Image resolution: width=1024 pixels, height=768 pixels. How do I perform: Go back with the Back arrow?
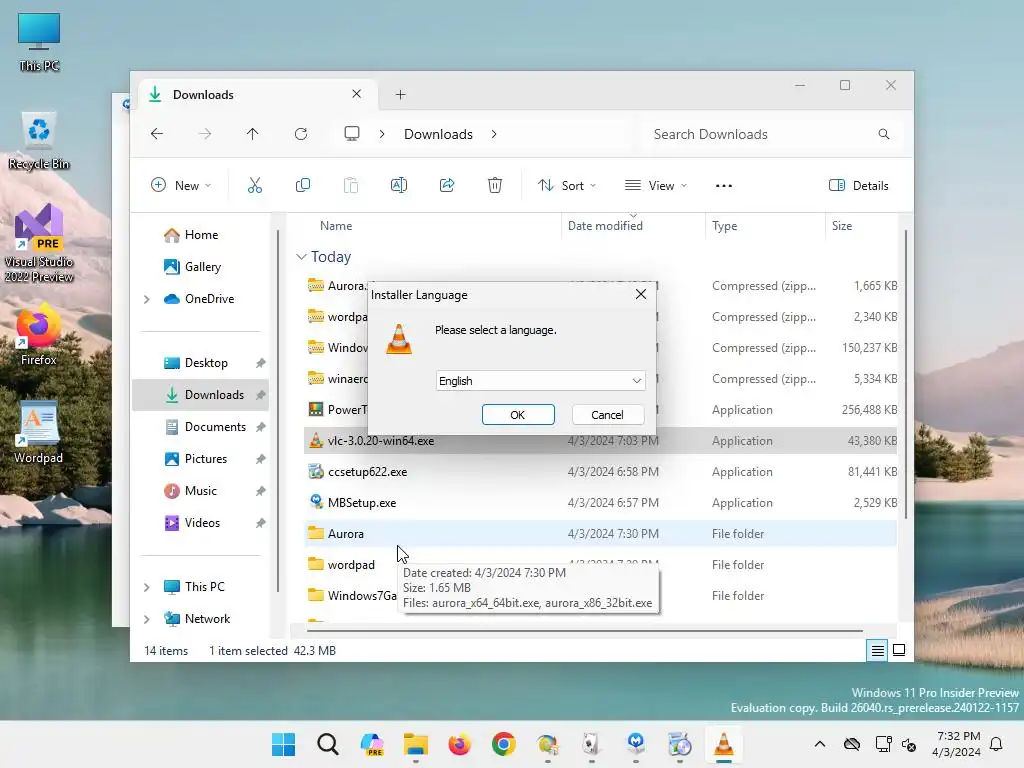(157, 134)
